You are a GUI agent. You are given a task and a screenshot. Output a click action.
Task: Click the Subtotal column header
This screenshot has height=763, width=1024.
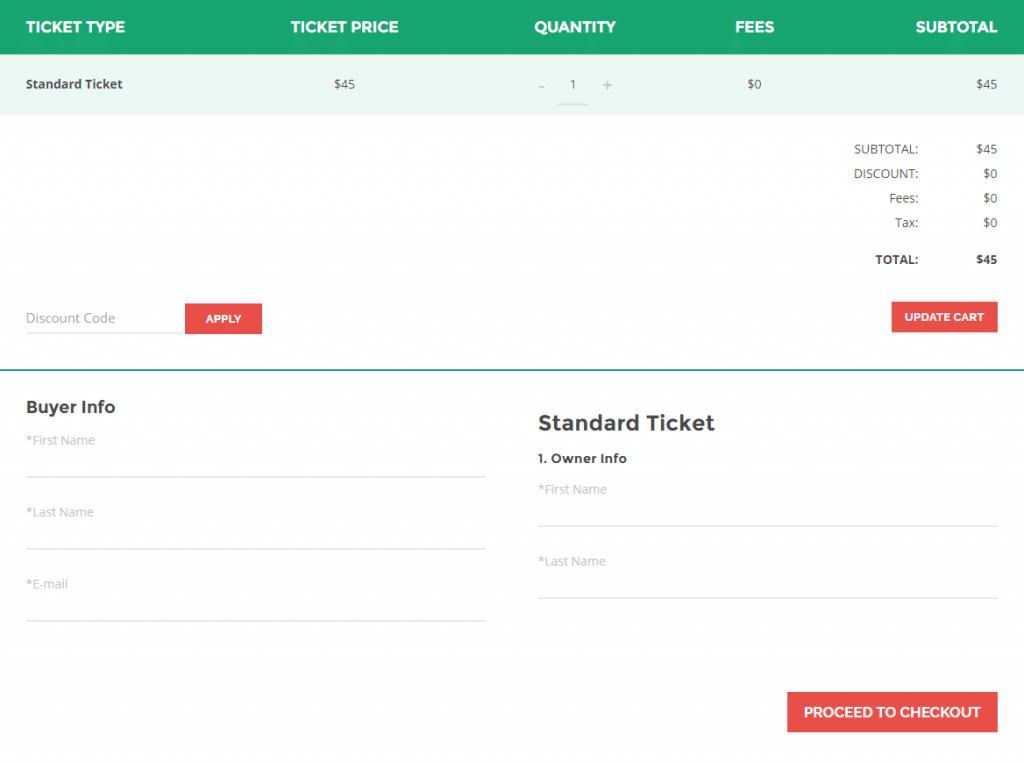point(956,27)
